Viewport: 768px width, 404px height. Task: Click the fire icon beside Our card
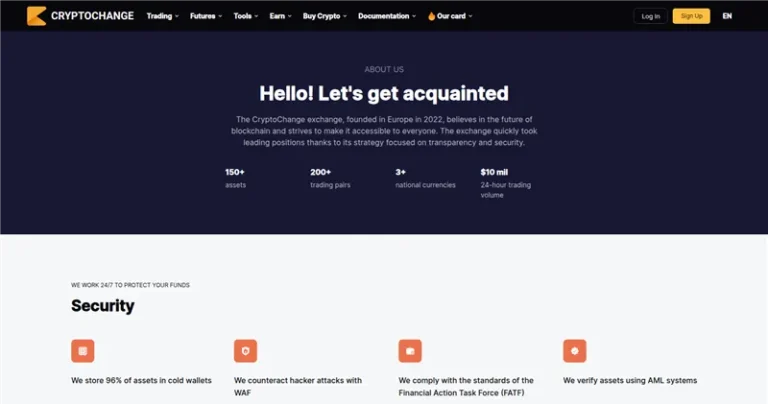tap(431, 16)
